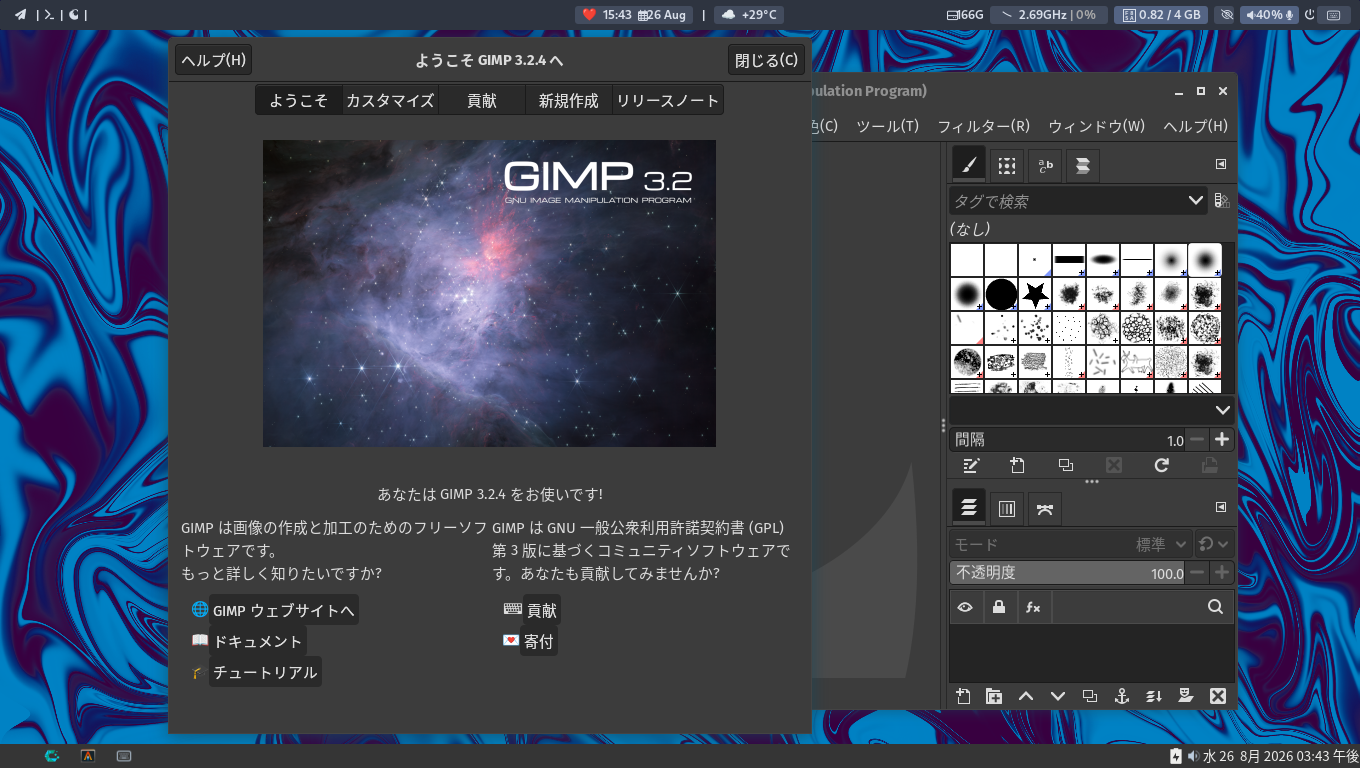Viewport: 1360px width, 768px height.
Task: Open the ウィンドウ(W) menu in GIMP
Action: coord(1096,126)
